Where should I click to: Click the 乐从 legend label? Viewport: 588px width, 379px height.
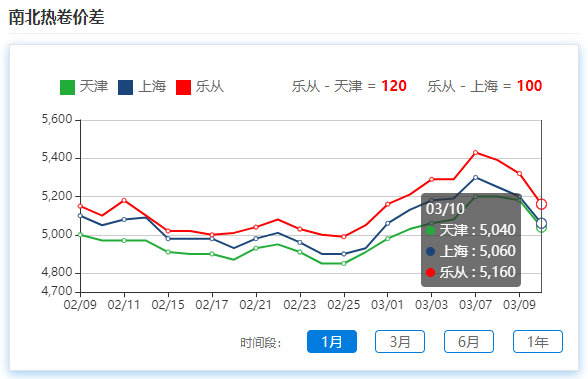[210, 87]
